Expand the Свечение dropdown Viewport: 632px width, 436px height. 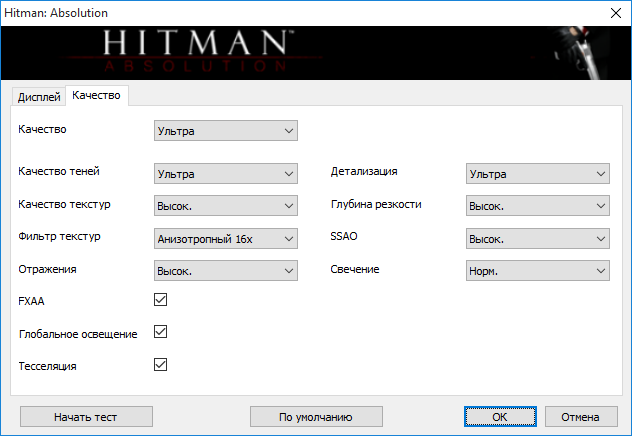(538, 271)
